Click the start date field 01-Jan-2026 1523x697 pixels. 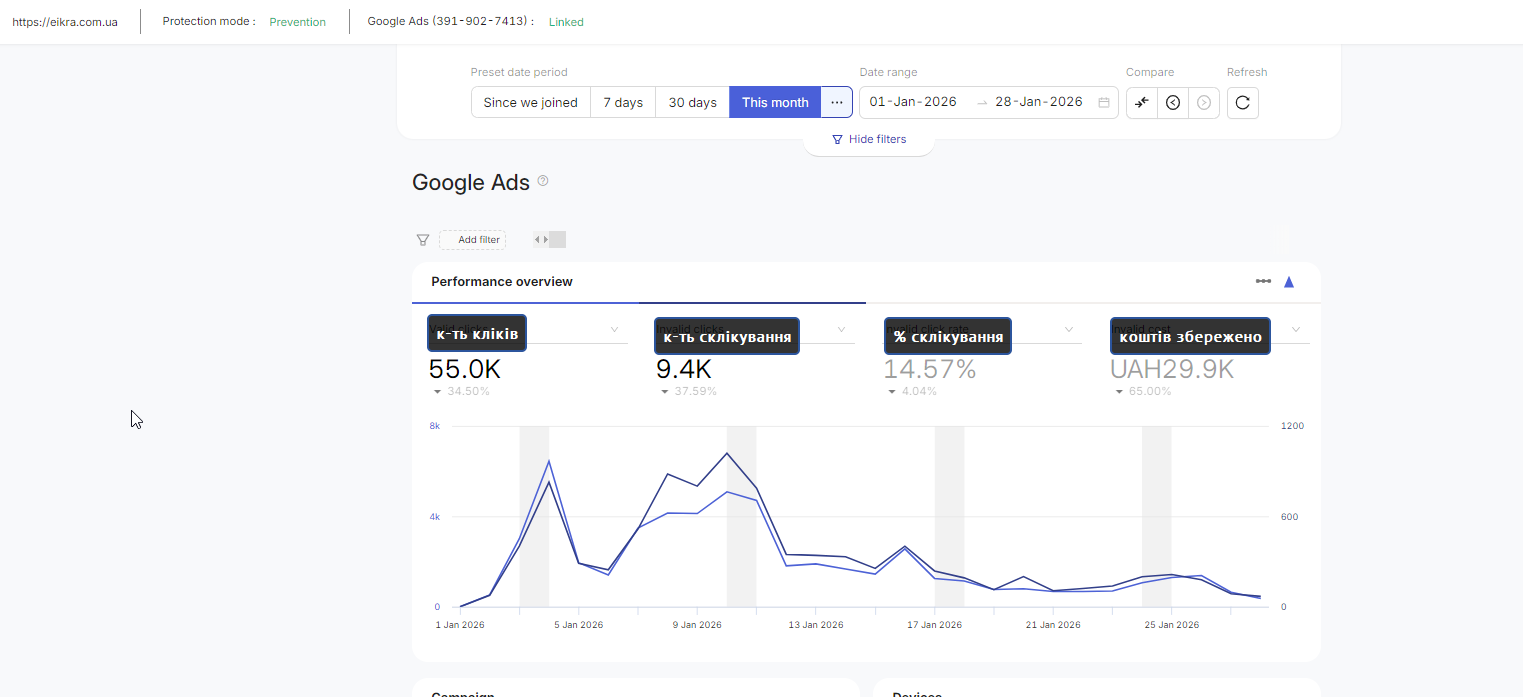point(913,103)
